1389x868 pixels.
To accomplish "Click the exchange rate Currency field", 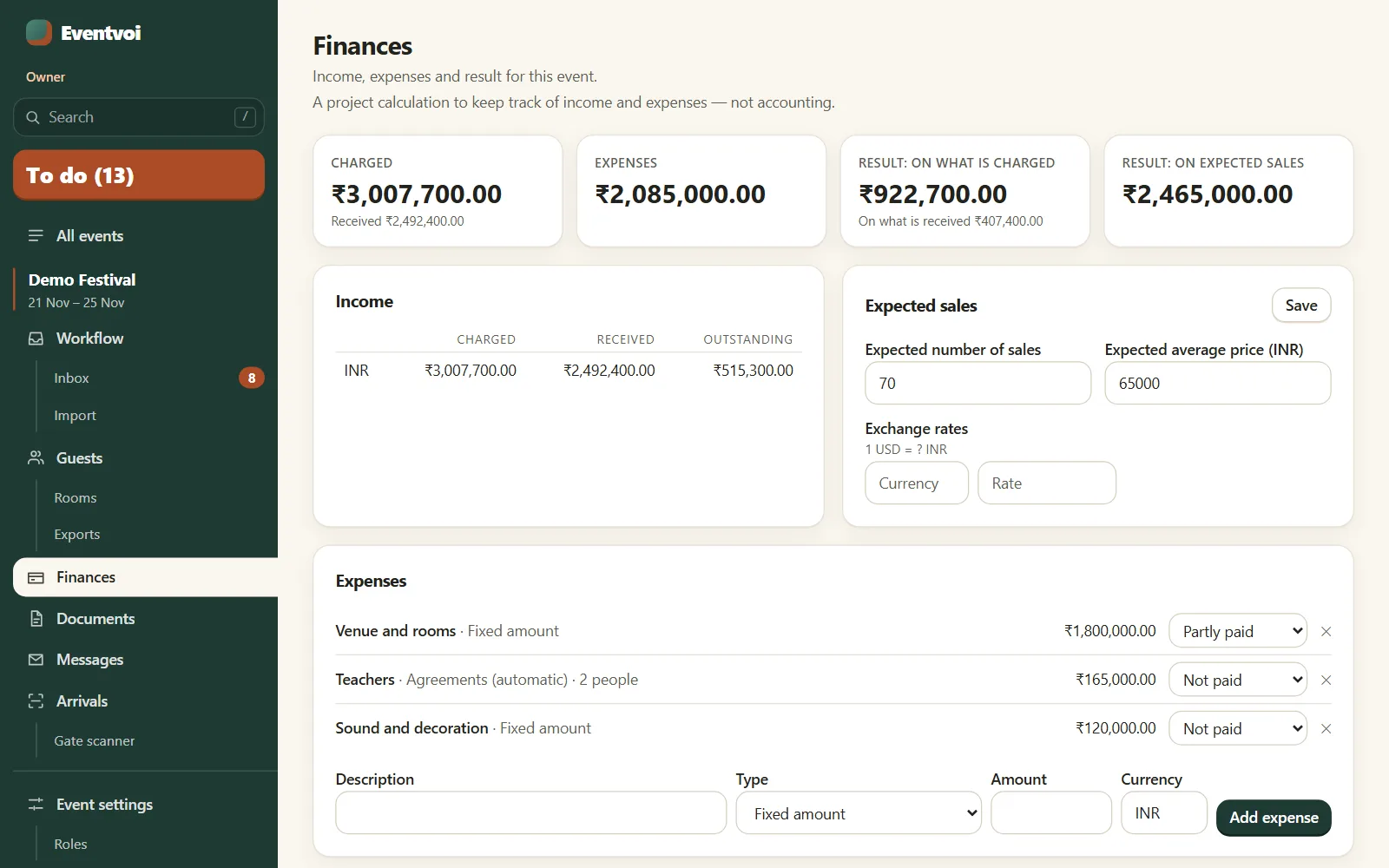I will [917, 483].
